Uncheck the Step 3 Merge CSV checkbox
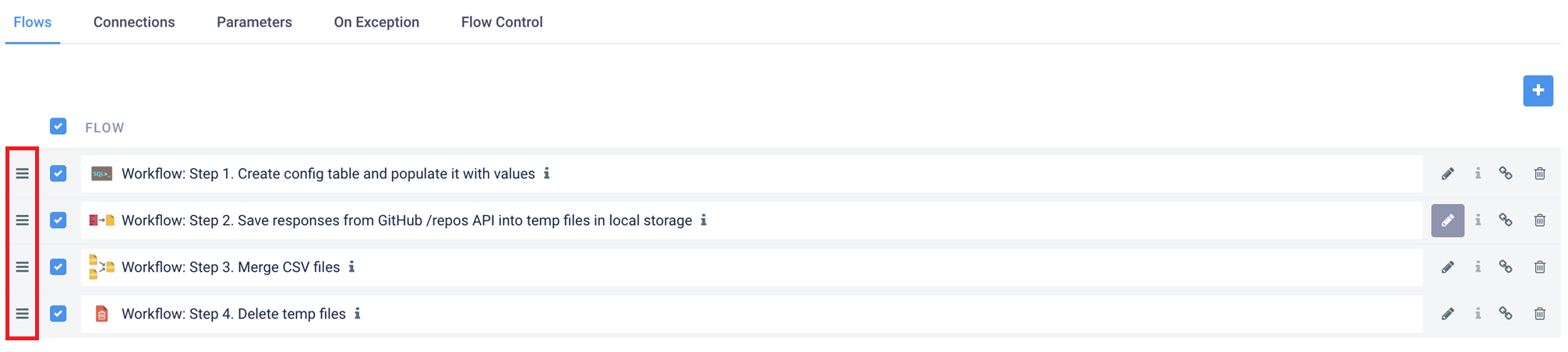The width and height of the screenshot is (1568, 352). tap(58, 267)
